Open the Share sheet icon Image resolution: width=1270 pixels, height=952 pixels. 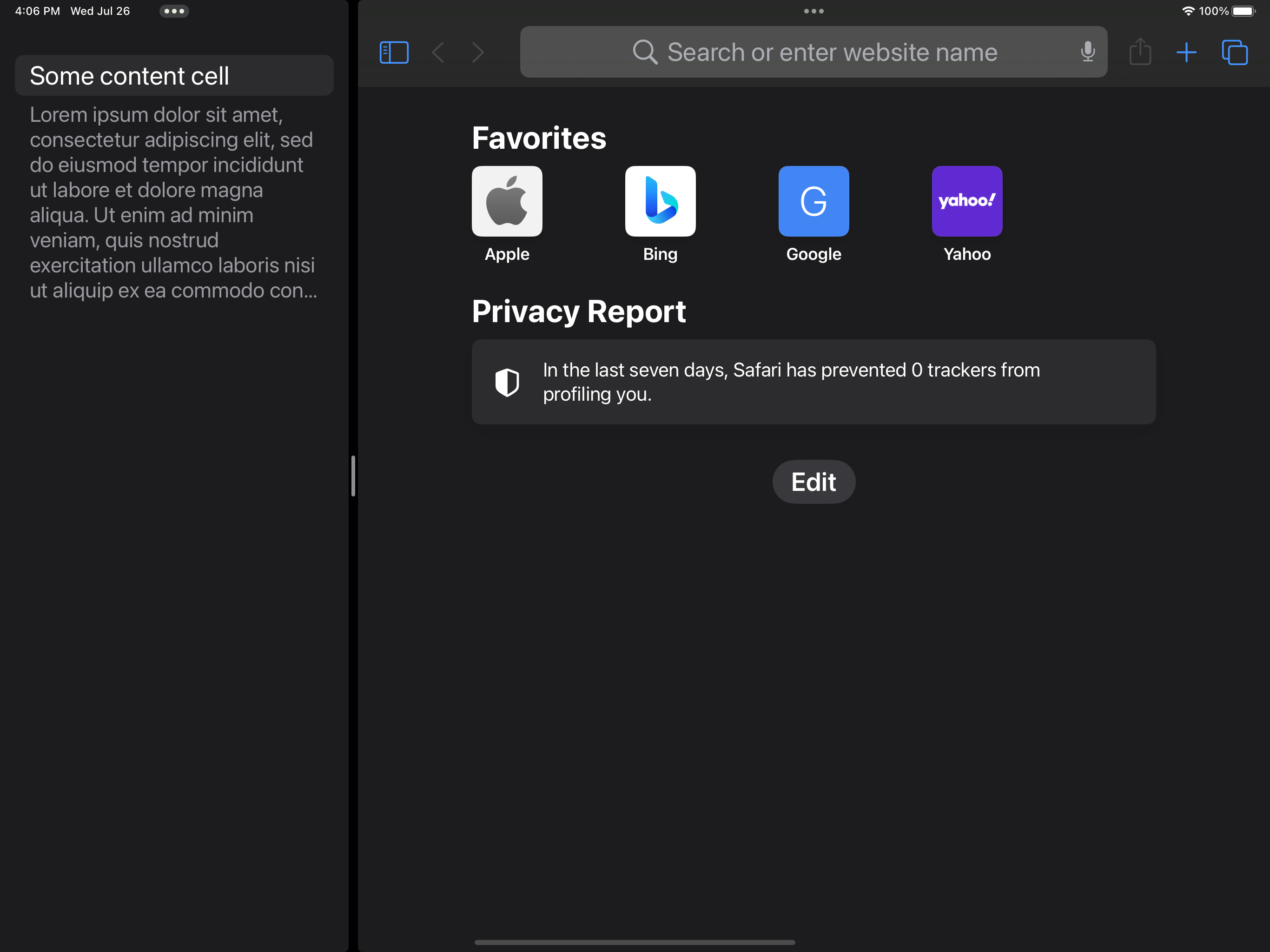[1140, 52]
